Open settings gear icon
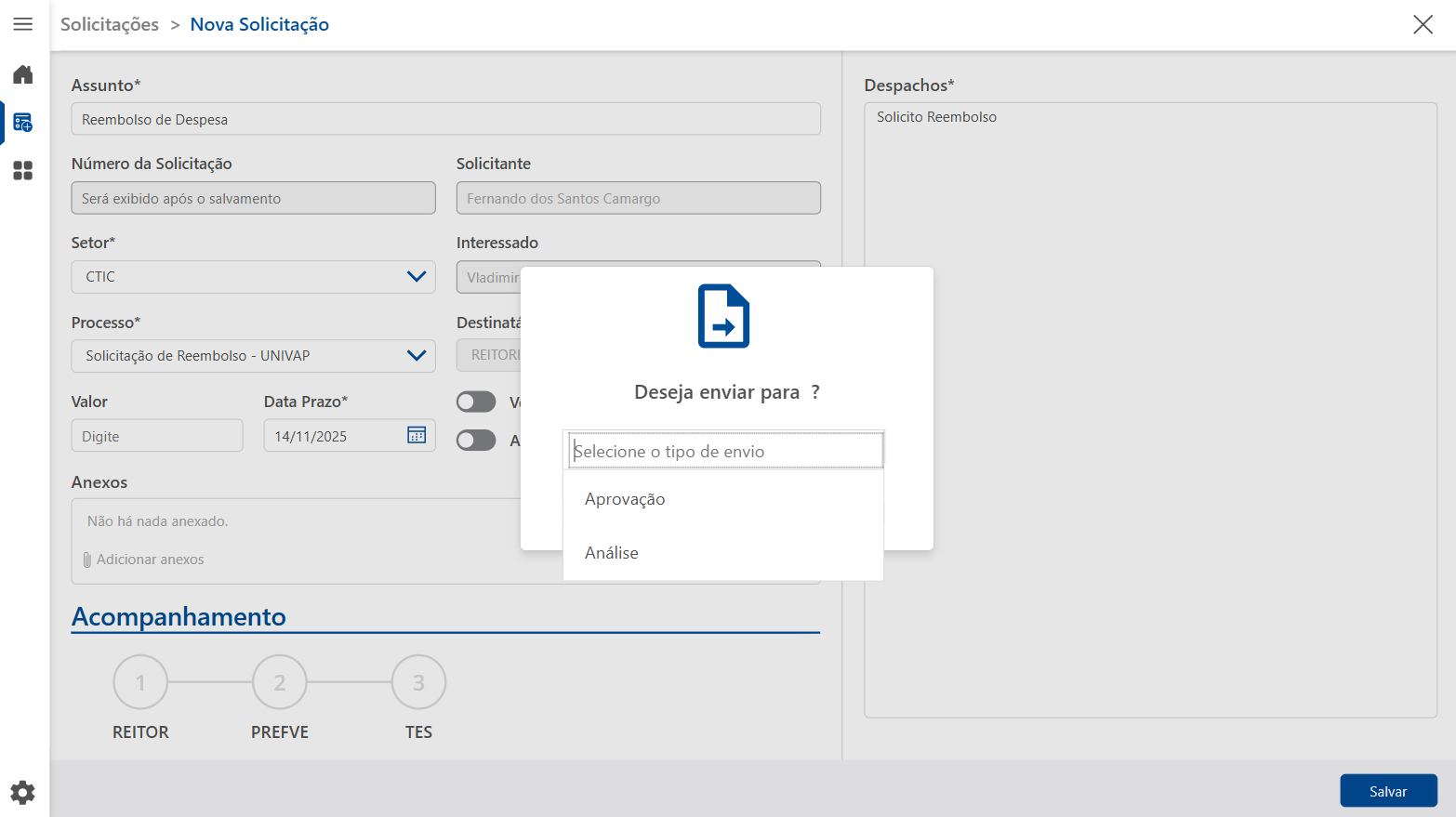The width and height of the screenshot is (1456, 817). pyautogui.click(x=23, y=792)
